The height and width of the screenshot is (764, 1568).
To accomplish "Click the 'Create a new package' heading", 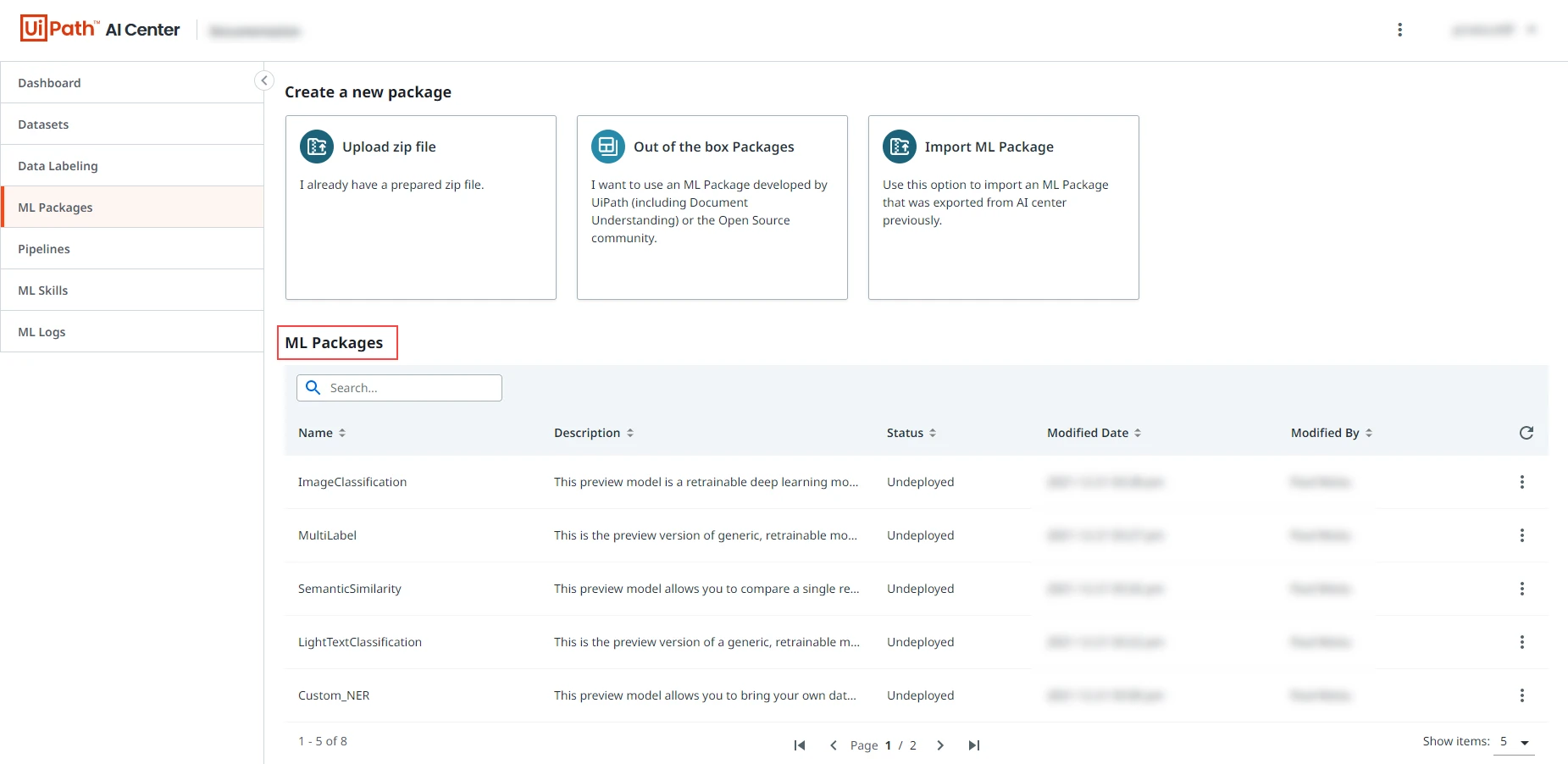I will 368,92.
